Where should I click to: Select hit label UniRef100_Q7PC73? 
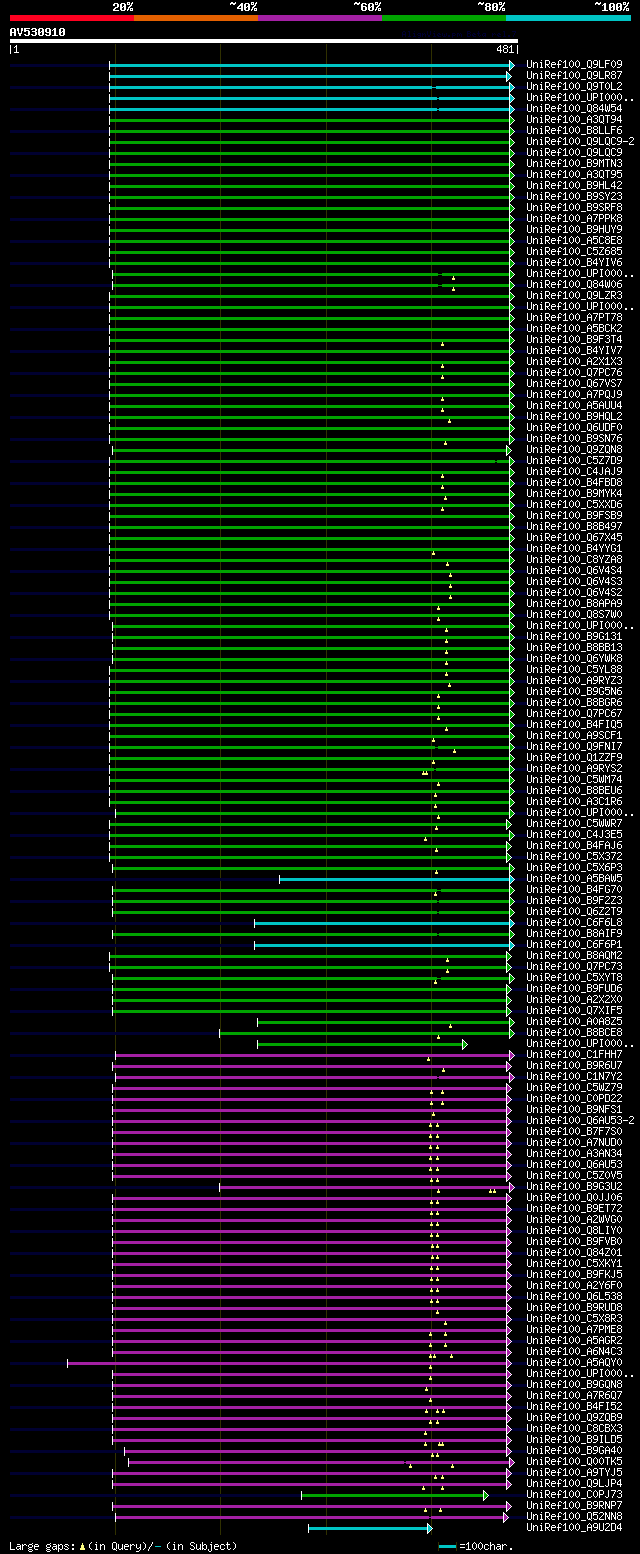(574, 966)
